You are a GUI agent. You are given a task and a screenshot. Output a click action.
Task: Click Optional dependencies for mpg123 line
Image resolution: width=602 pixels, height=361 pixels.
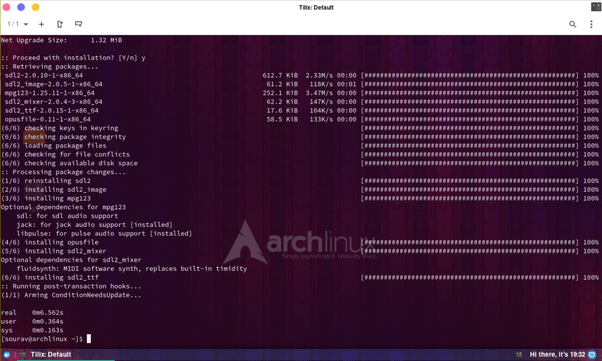[x=63, y=207]
